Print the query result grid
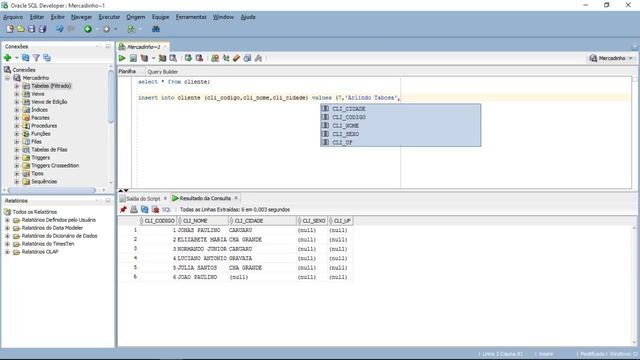 click(134, 209)
